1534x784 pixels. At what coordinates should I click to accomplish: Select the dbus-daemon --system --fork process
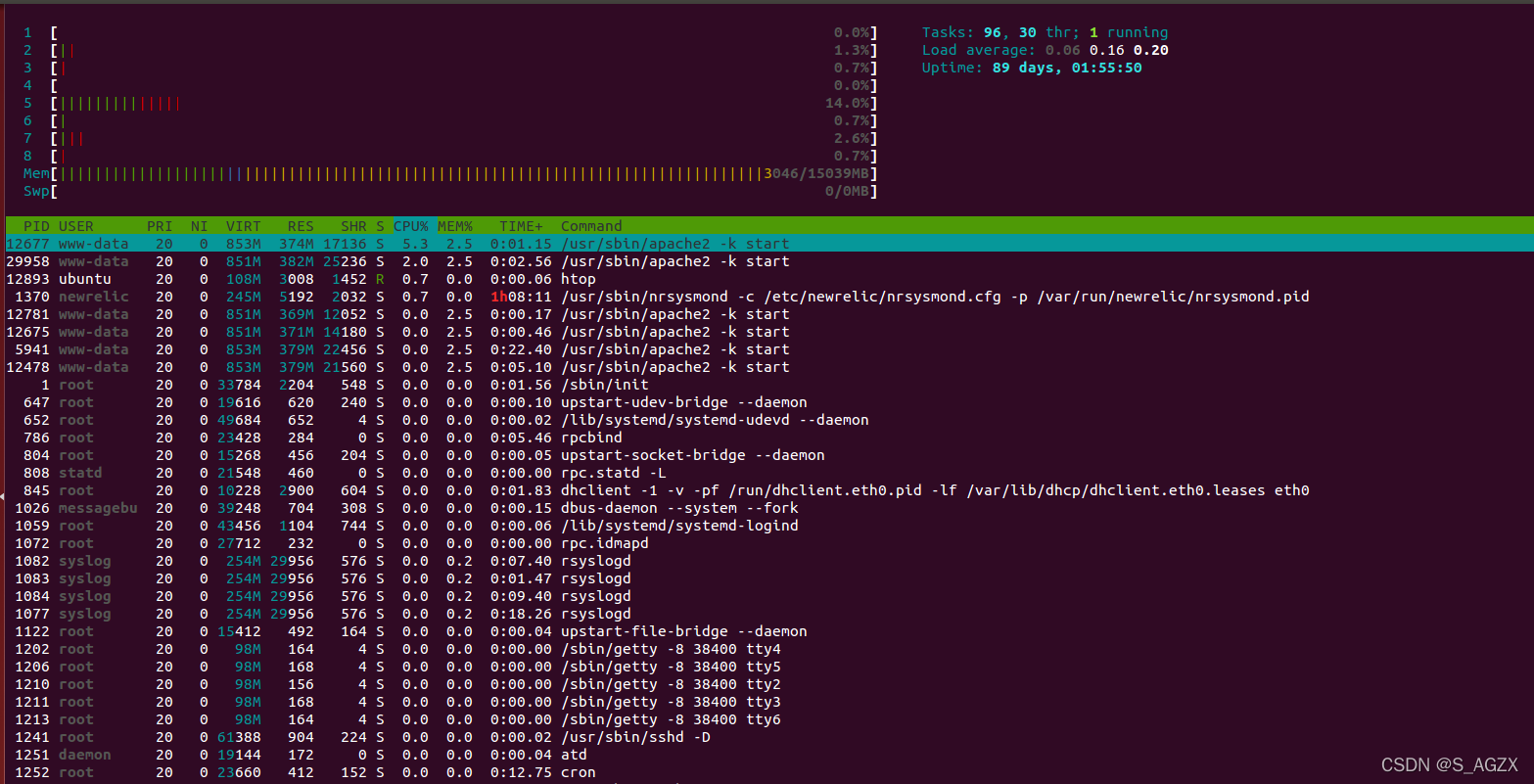point(769,508)
